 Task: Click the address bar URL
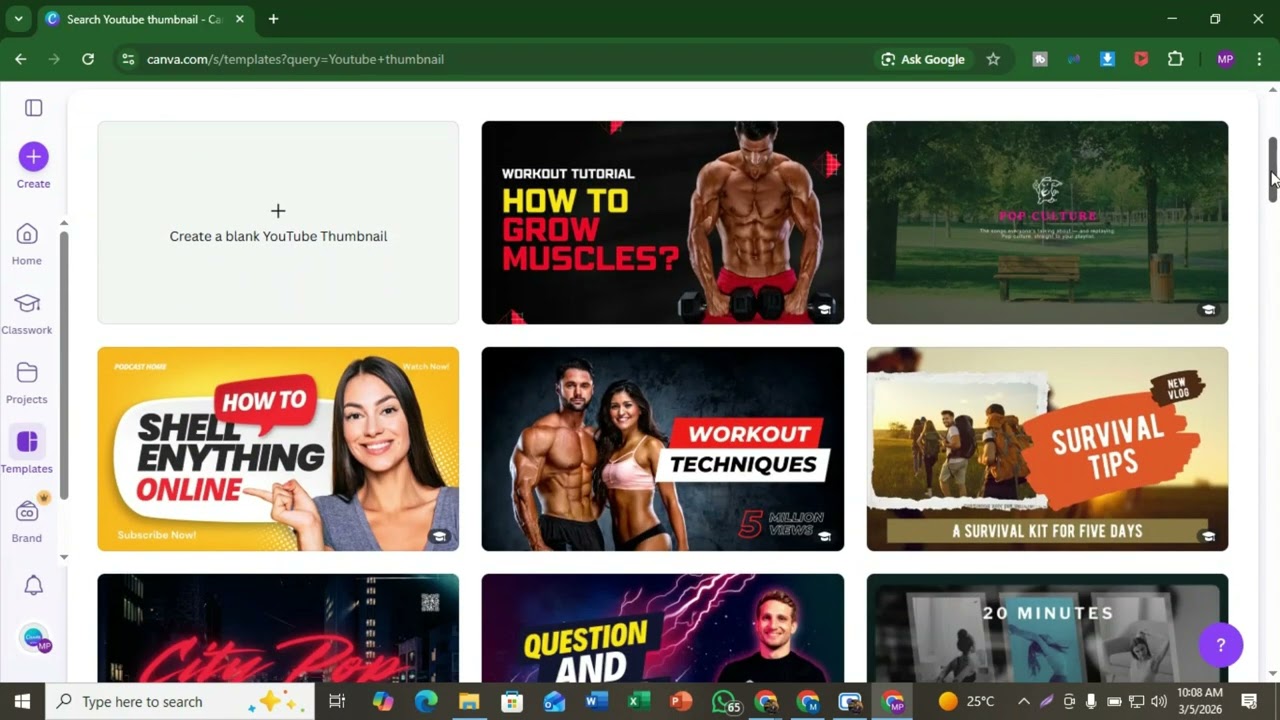[x=295, y=59]
